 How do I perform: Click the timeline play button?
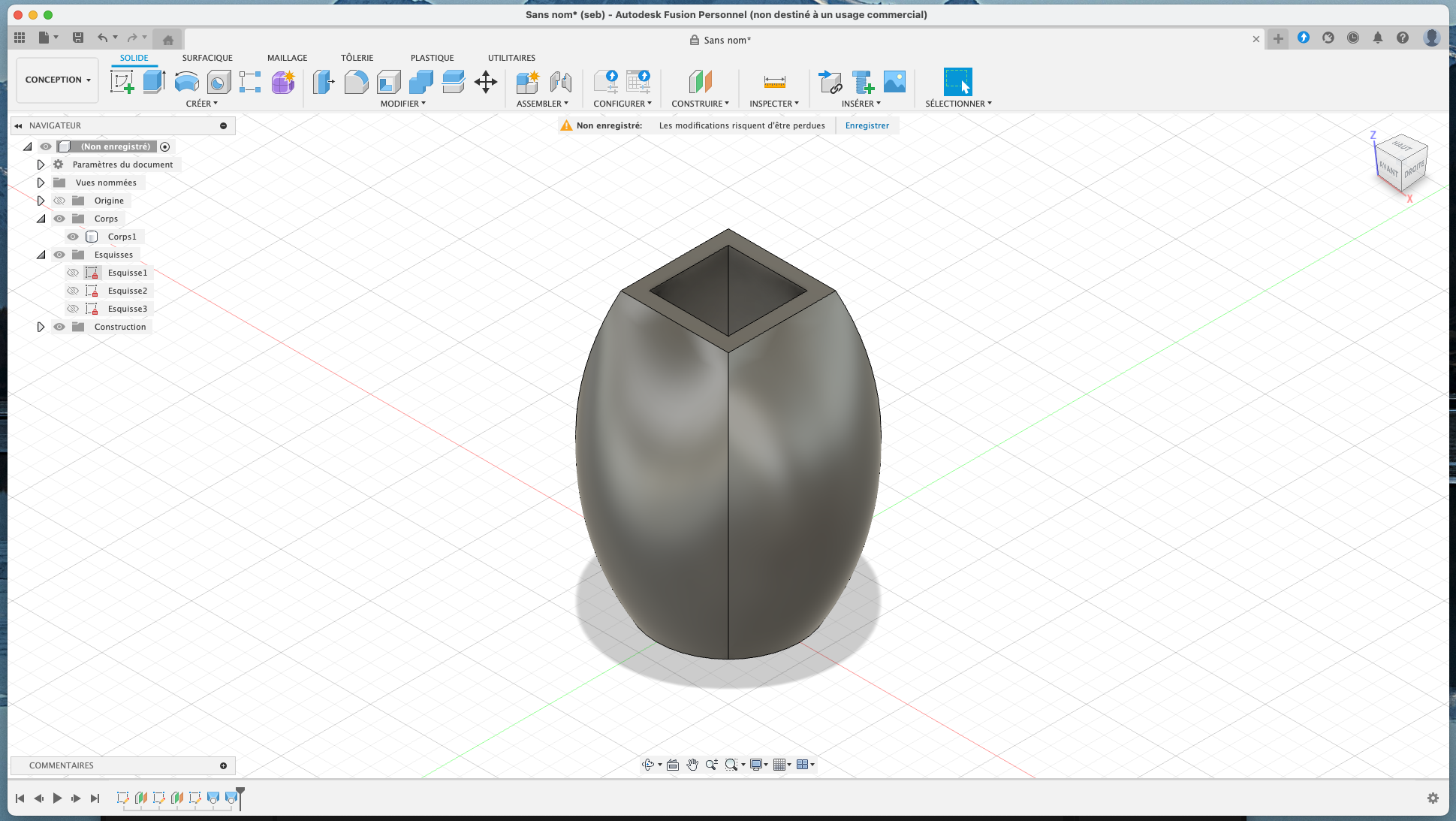tap(57, 798)
